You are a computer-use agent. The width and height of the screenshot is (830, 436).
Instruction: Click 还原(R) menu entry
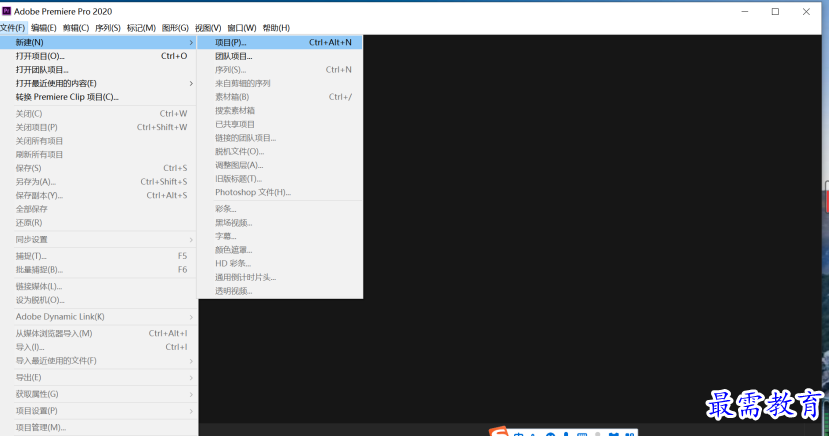(x=99, y=223)
